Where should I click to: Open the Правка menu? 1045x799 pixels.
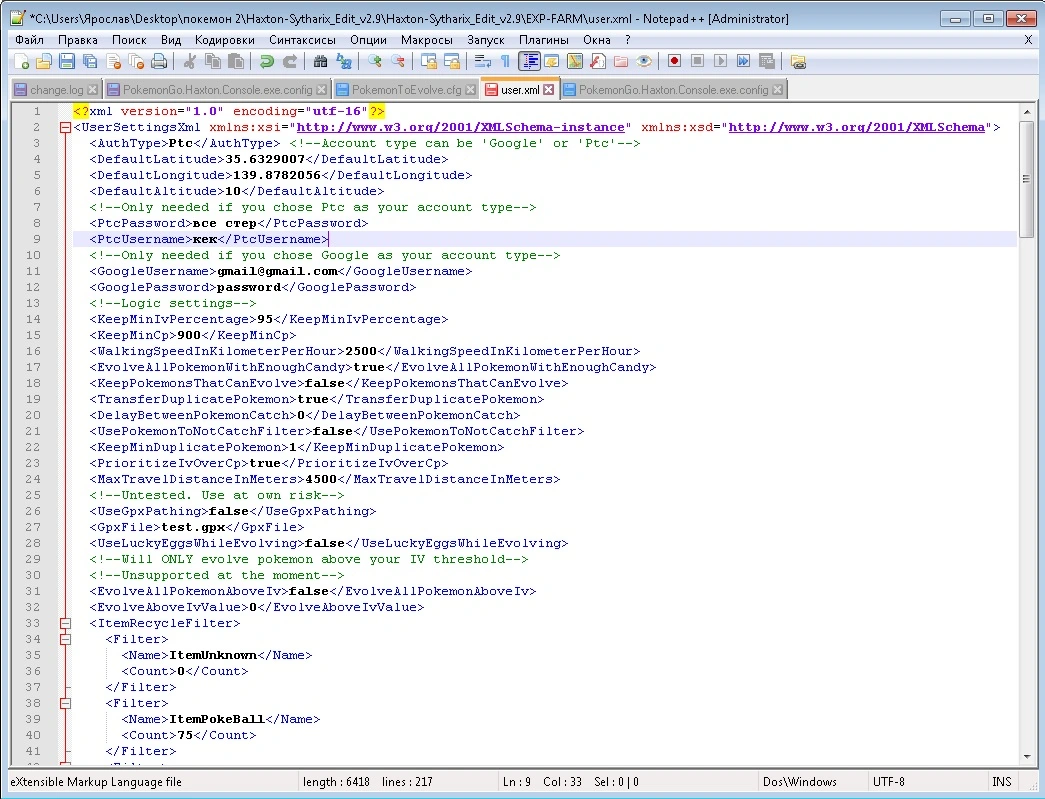(x=78, y=40)
